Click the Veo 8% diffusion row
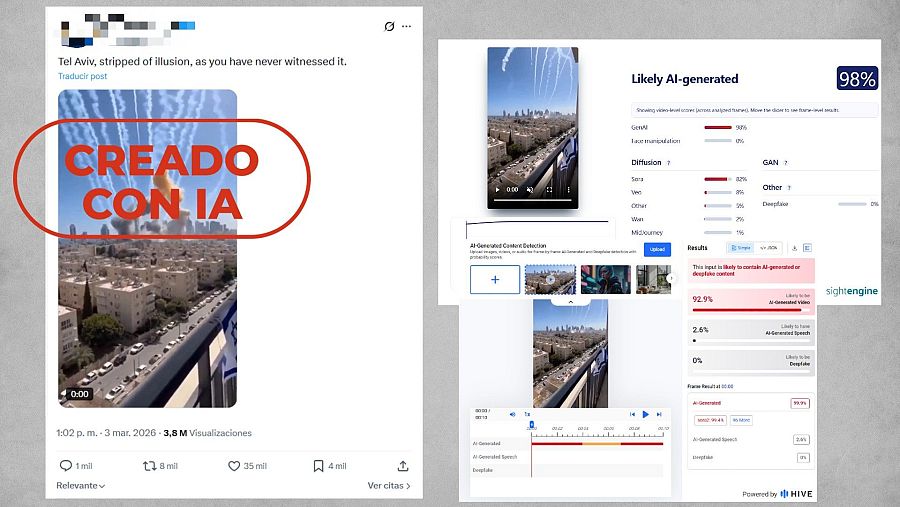The width and height of the screenshot is (900, 507). point(689,192)
